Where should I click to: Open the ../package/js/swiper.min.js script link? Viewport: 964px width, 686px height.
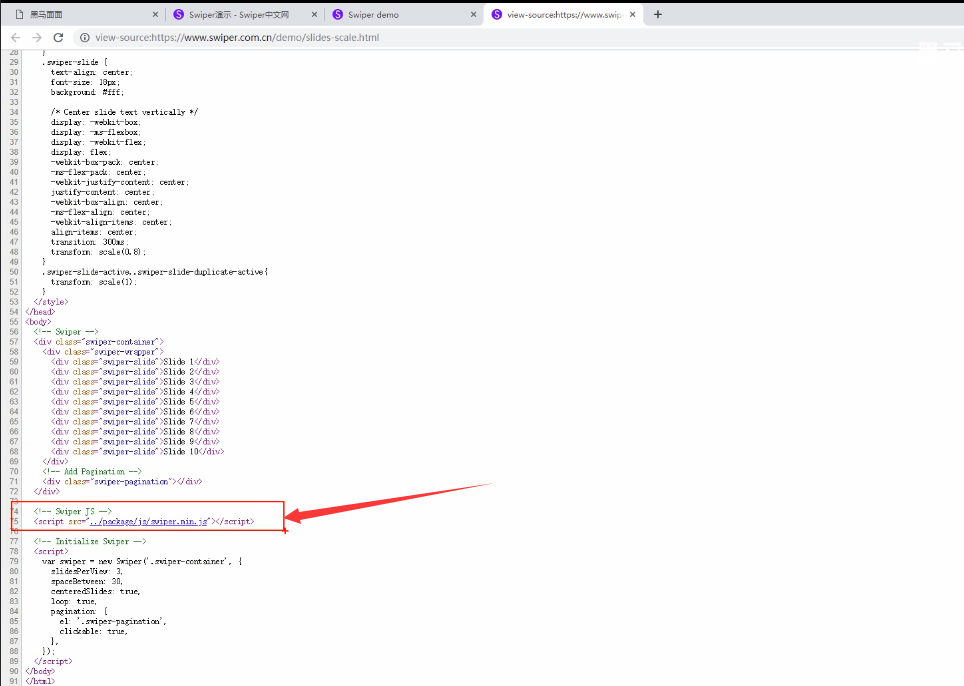pos(148,521)
